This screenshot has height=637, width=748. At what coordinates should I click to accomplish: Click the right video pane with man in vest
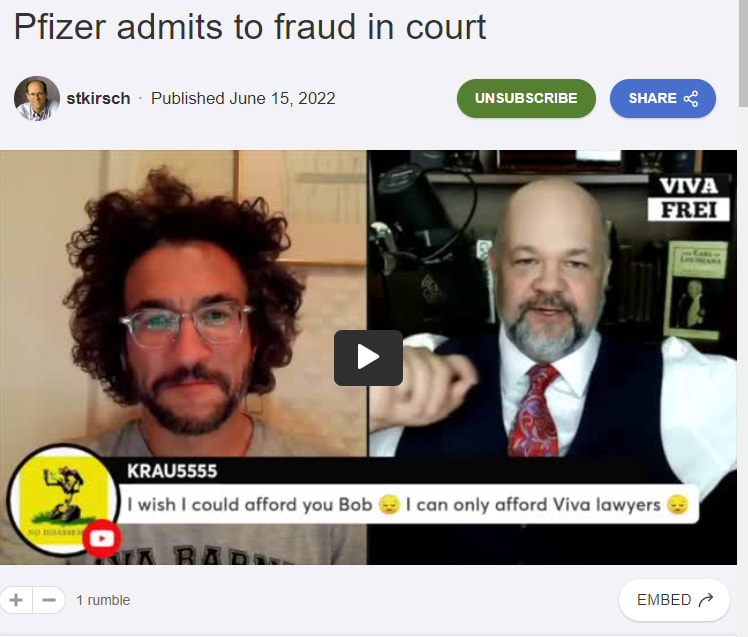click(552, 305)
